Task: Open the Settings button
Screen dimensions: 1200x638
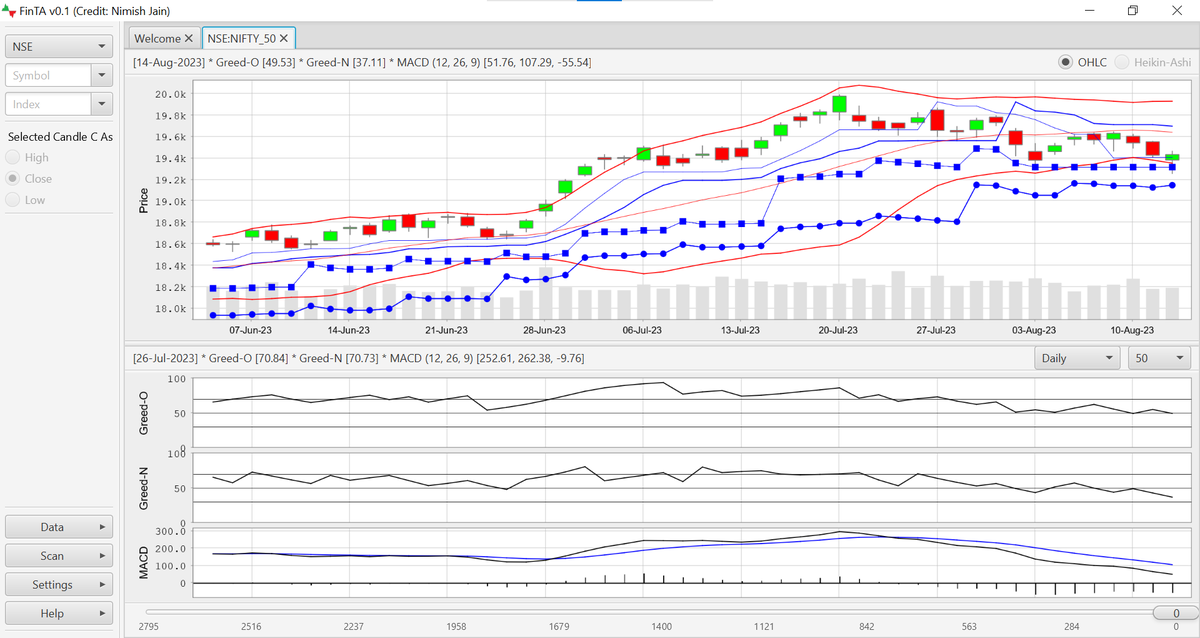Action: pos(60,585)
